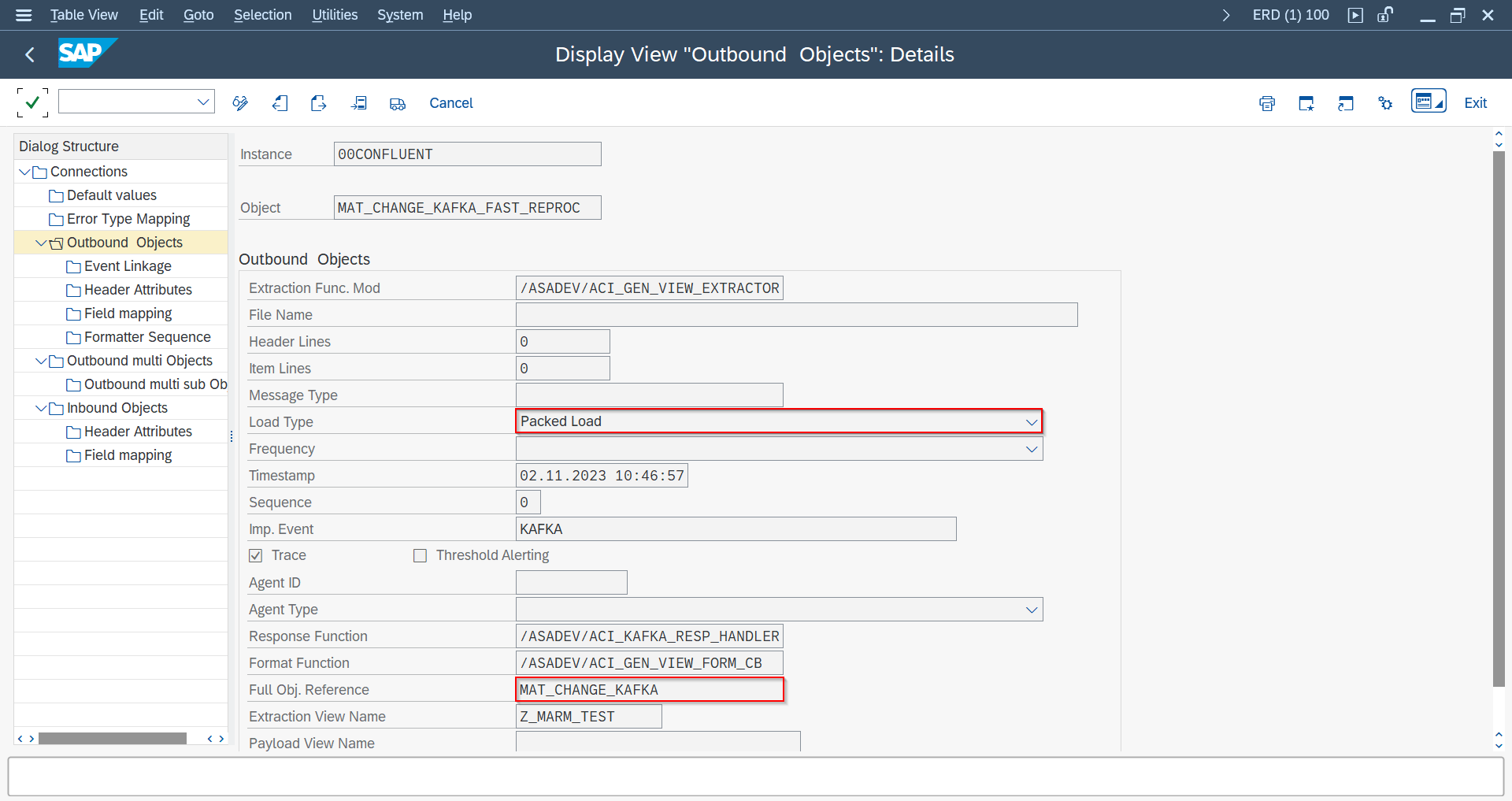Click the Message Type field
Screen dimensions: 1512x801
click(x=650, y=395)
